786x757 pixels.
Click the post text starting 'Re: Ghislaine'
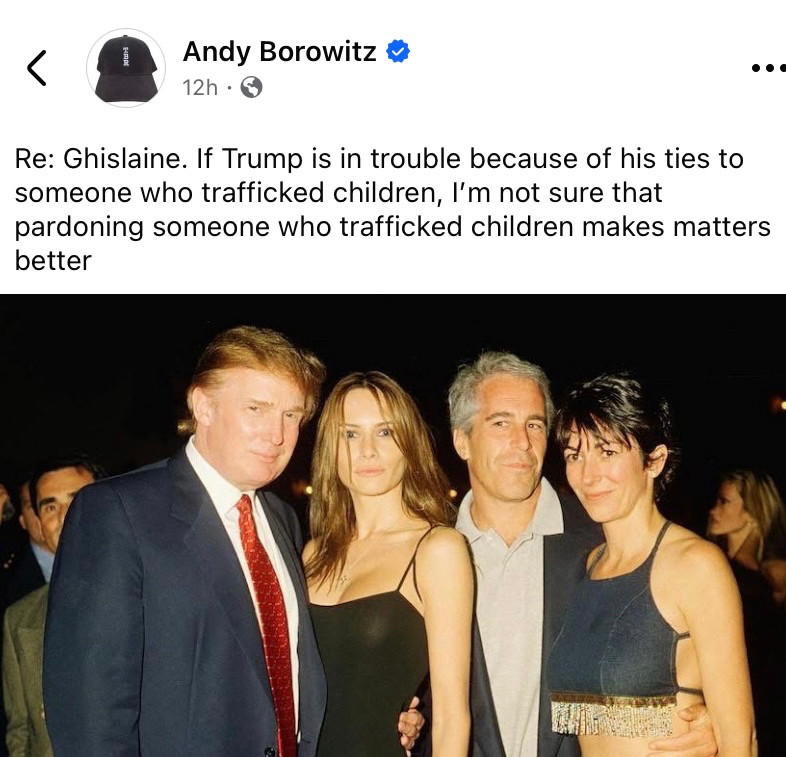392,210
